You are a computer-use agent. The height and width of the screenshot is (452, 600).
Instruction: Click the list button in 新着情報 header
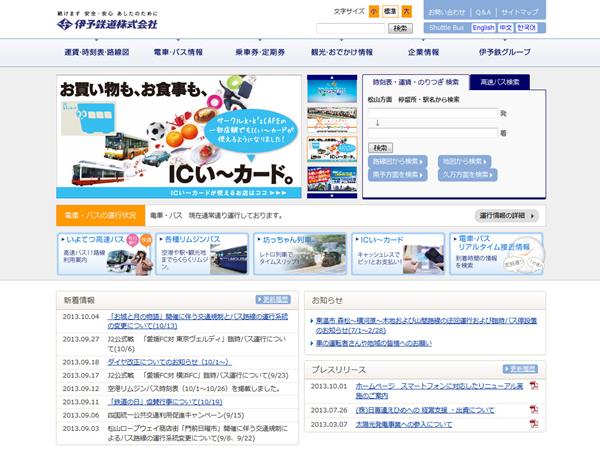pyautogui.click(x=273, y=300)
